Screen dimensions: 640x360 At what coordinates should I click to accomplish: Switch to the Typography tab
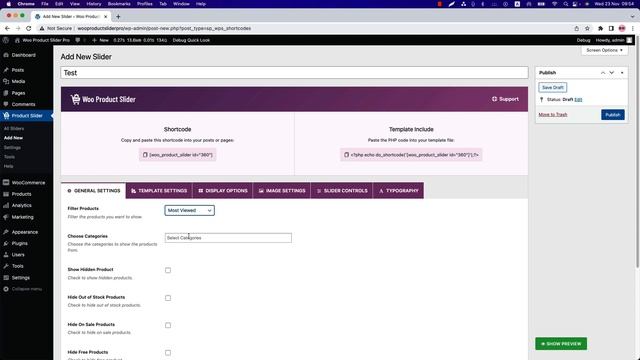pyautogui.click(x=398, y=191)
